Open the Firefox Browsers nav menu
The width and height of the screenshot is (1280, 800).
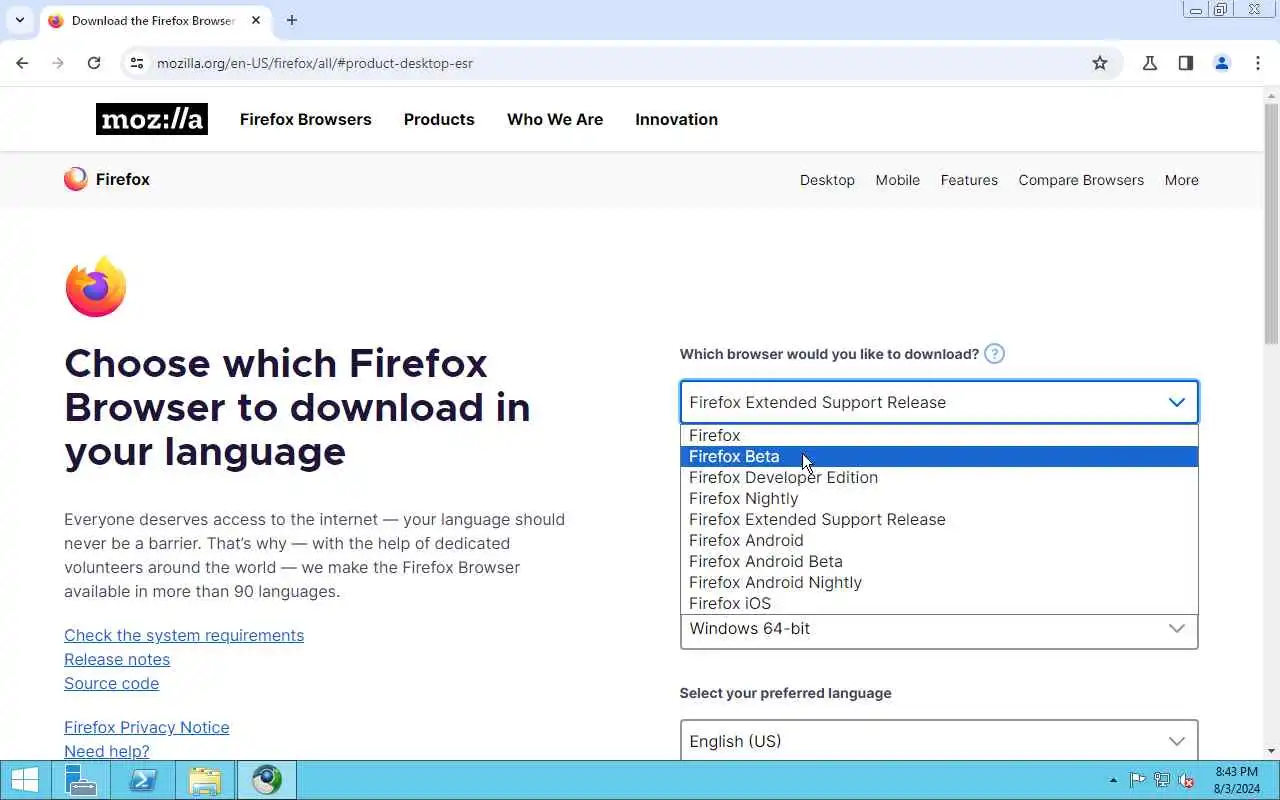click(305, 119)
